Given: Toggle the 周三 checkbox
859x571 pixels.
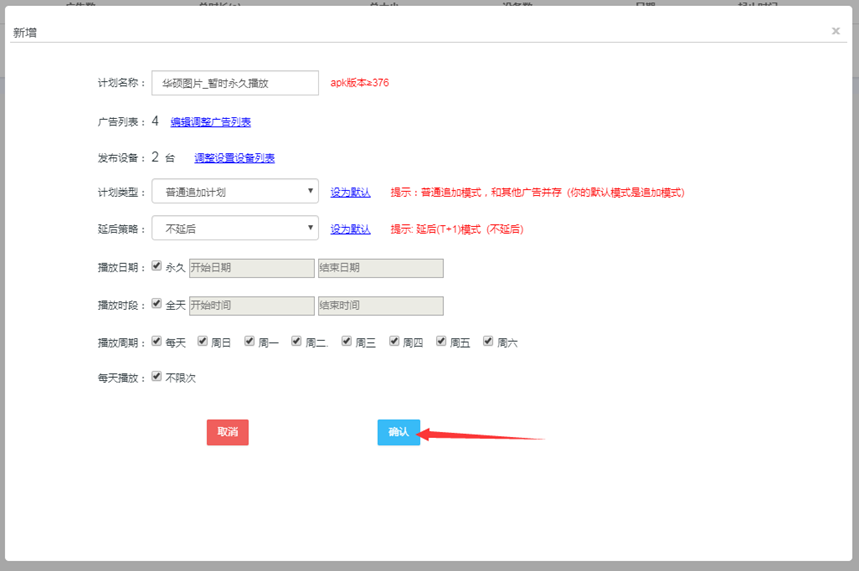Looking at the screenshot, I should (x=347, y=341).
